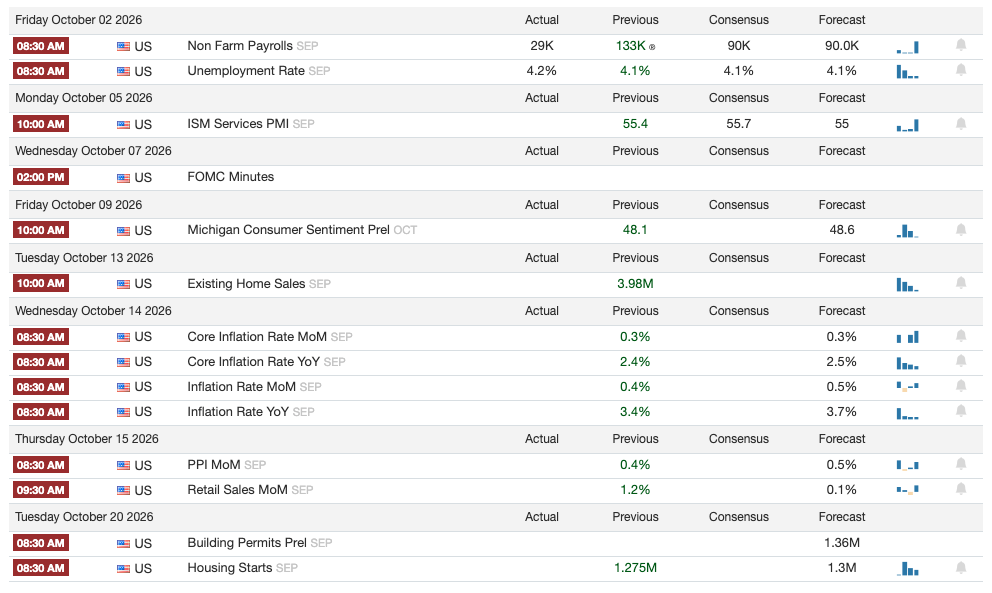The width and height of the screenshot is (992, 593).
Task: Click the 133K previous payrolls value
Action: point(631,46)
